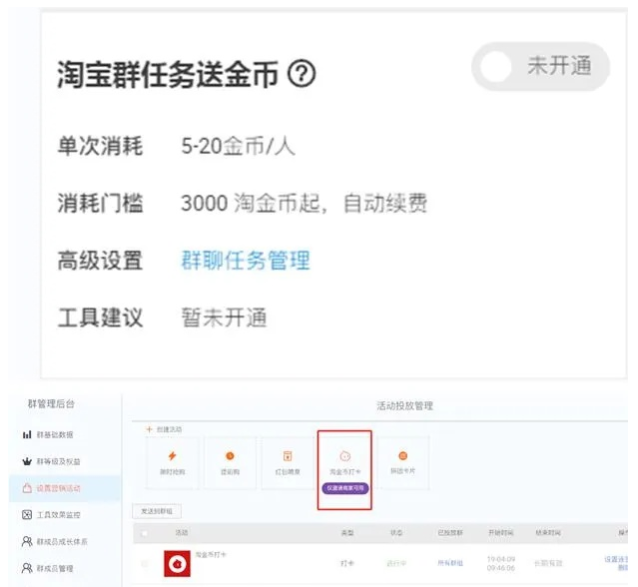Open the 群聊任务管理 link
The height and width of the screenshot is (587, 638).
pos(245,260)
